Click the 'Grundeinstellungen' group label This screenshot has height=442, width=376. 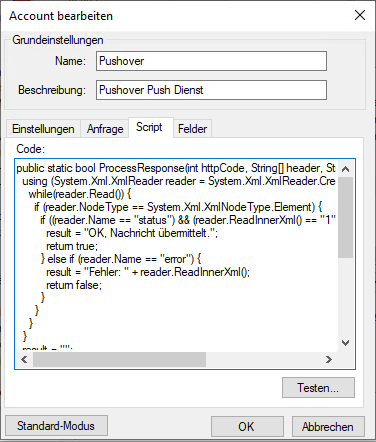[x=58, y=40]
